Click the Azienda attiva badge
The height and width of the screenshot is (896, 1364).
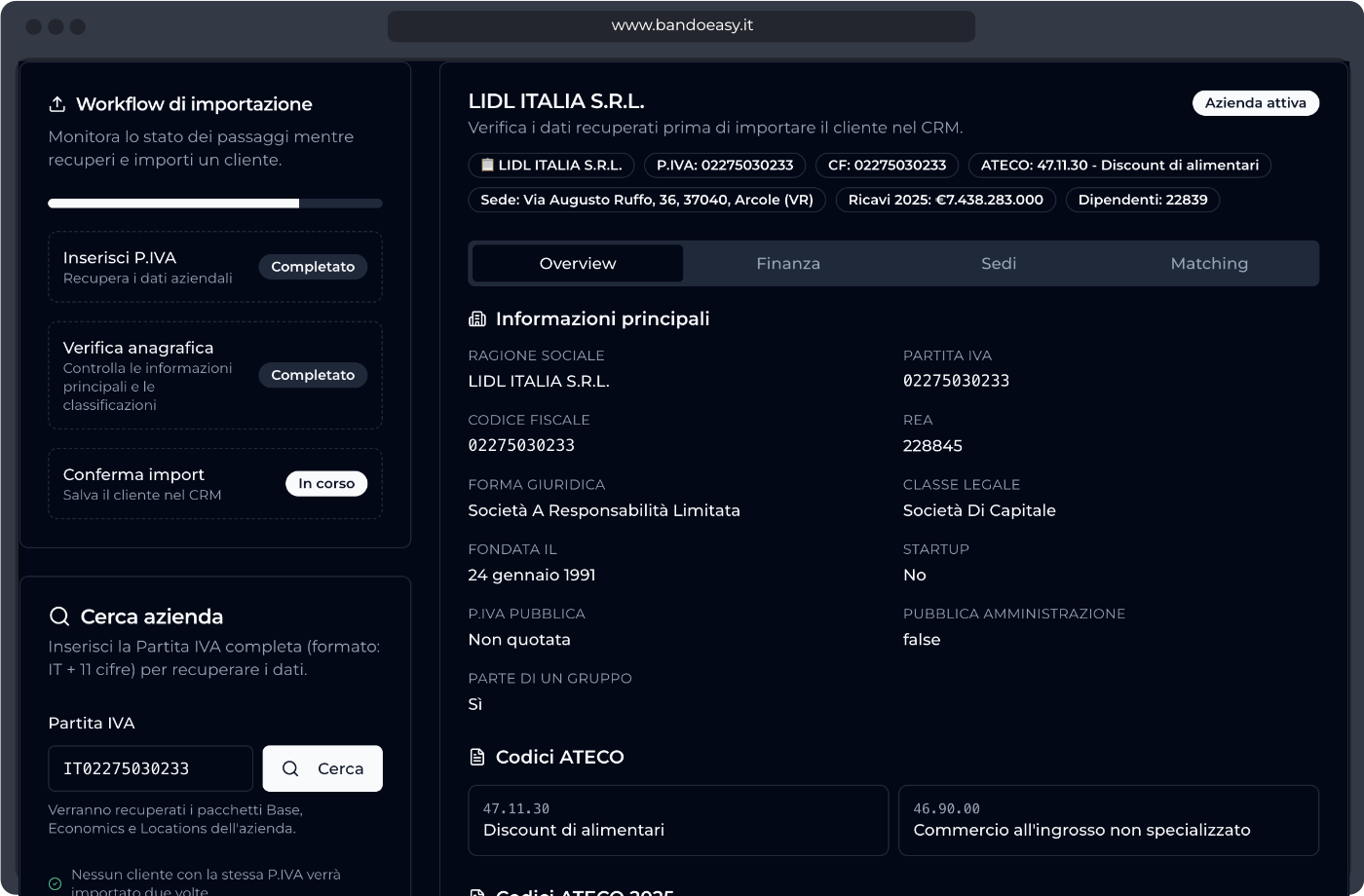pos(1256,103)
